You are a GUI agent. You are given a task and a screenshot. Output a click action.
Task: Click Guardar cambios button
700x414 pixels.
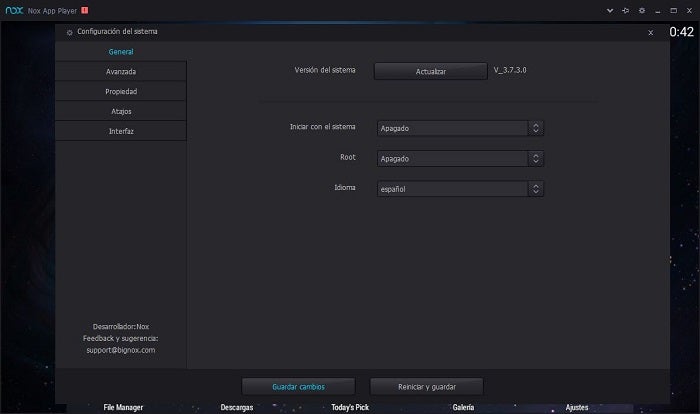coord(298,387)
